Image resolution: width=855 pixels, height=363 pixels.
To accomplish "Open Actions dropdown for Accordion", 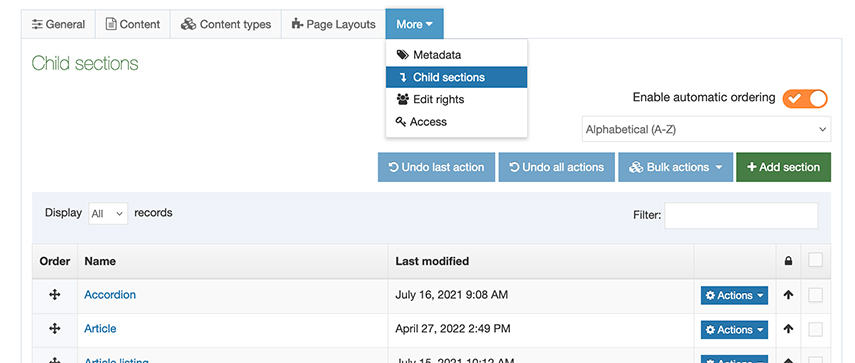I will click(734, 295).
